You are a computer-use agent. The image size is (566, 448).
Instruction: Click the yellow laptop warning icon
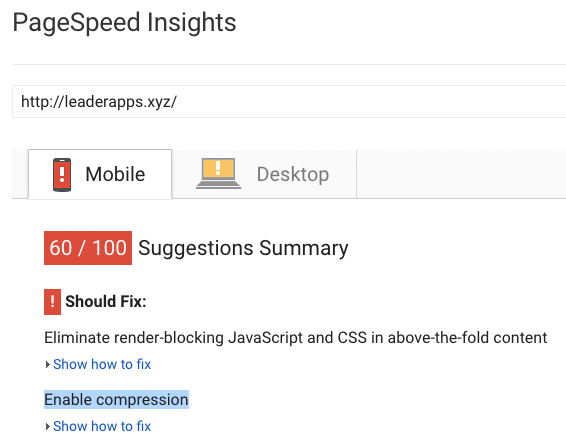pyautogui.click(x=218, y=173)
